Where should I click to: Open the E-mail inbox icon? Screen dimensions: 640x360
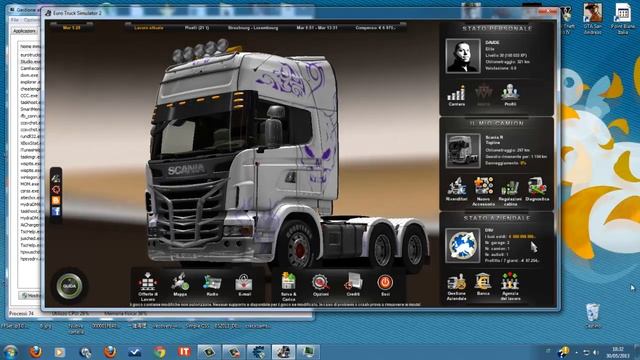click(x=244, y=284)
